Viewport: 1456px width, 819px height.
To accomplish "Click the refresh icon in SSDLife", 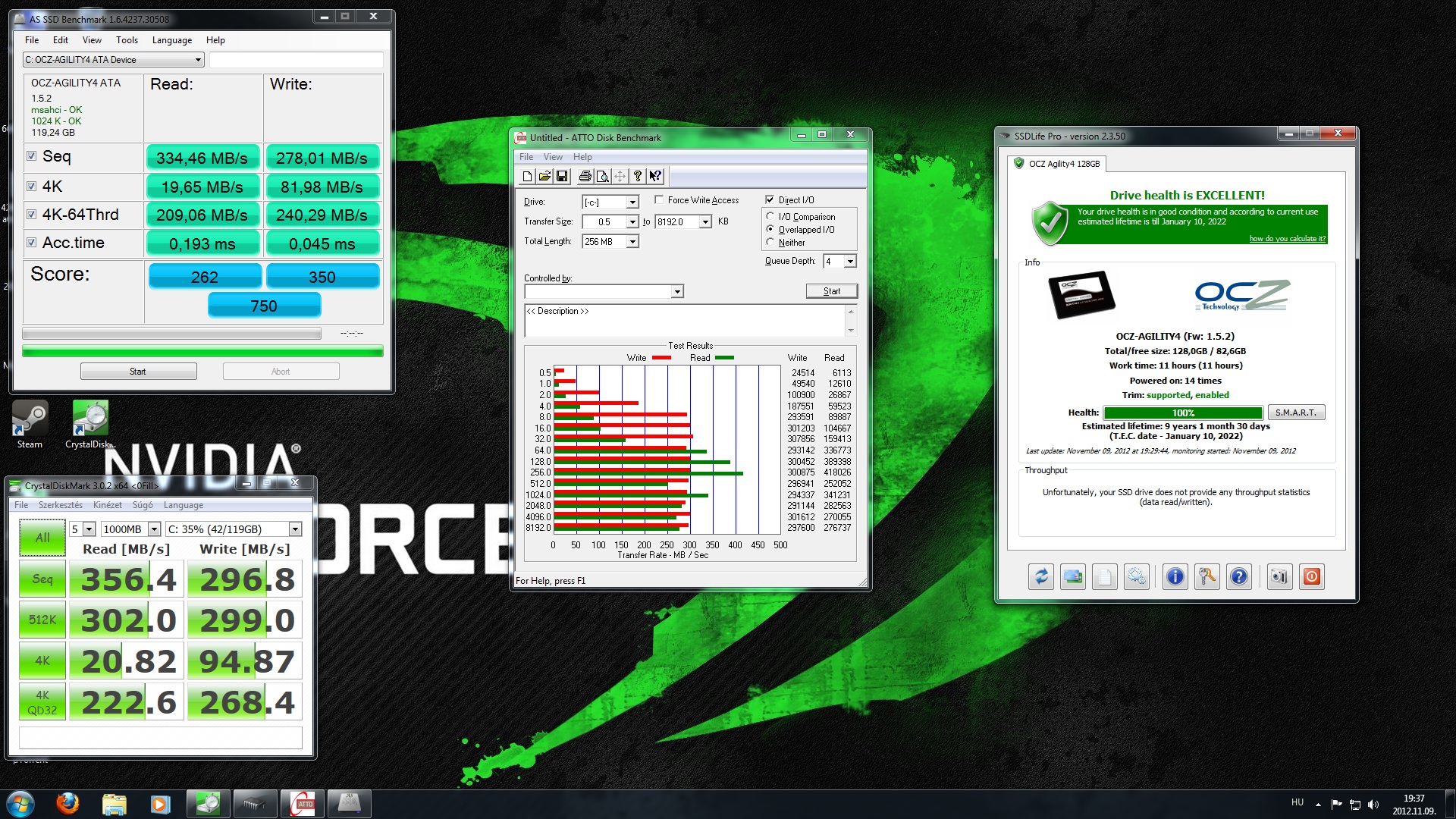I will [1041, 577].
